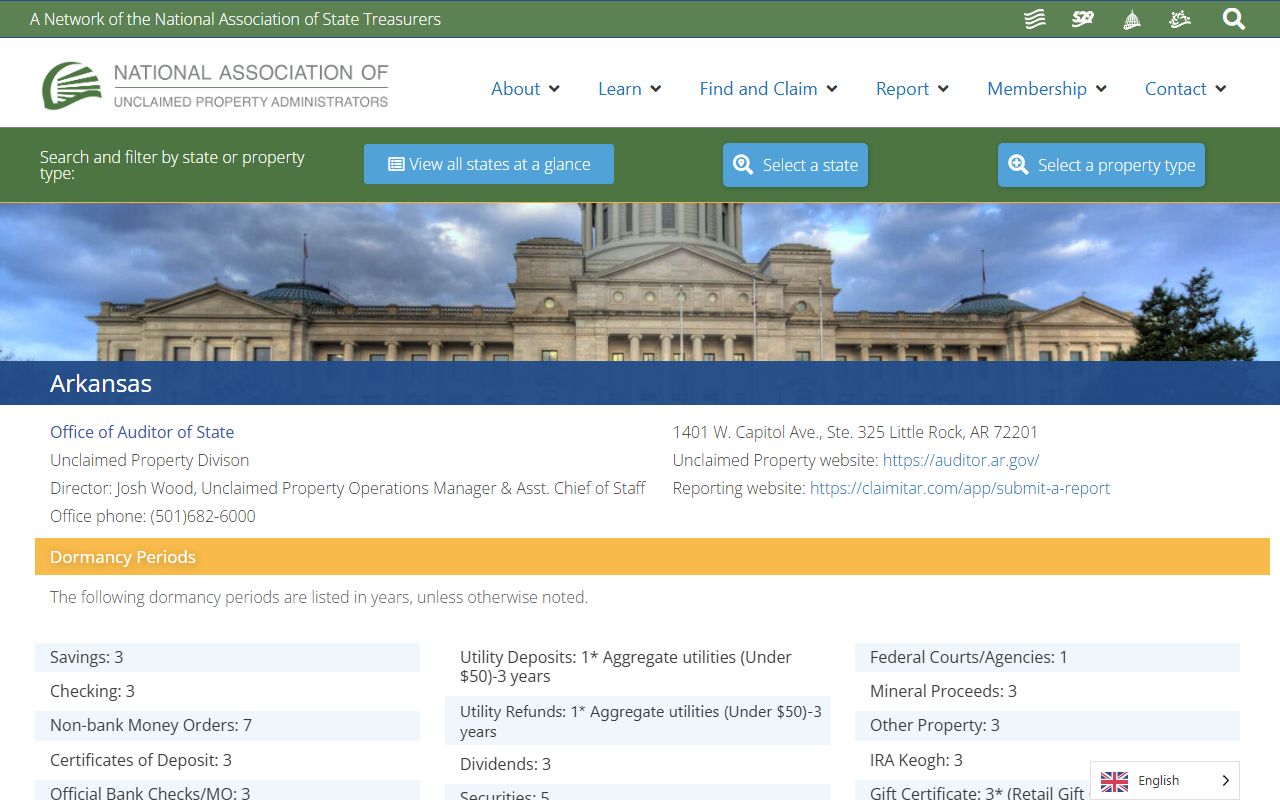The width and height of the screenshot is (1280, 800).
Task: Click the 'Checking: 3' entry
Action: tap(227, 691)
